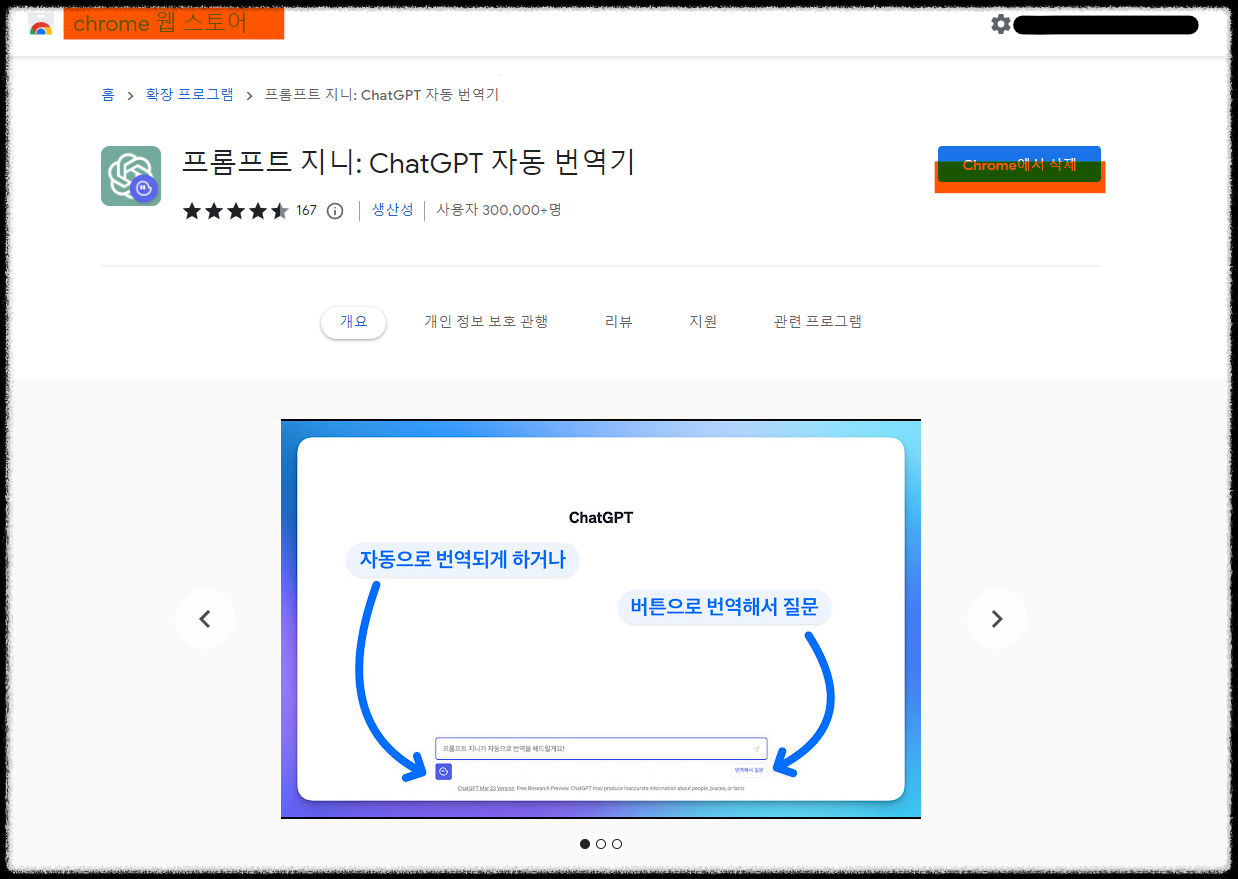Select the 지원 tab
Viewport: 1238px width, 879px height.
[703, 321]
